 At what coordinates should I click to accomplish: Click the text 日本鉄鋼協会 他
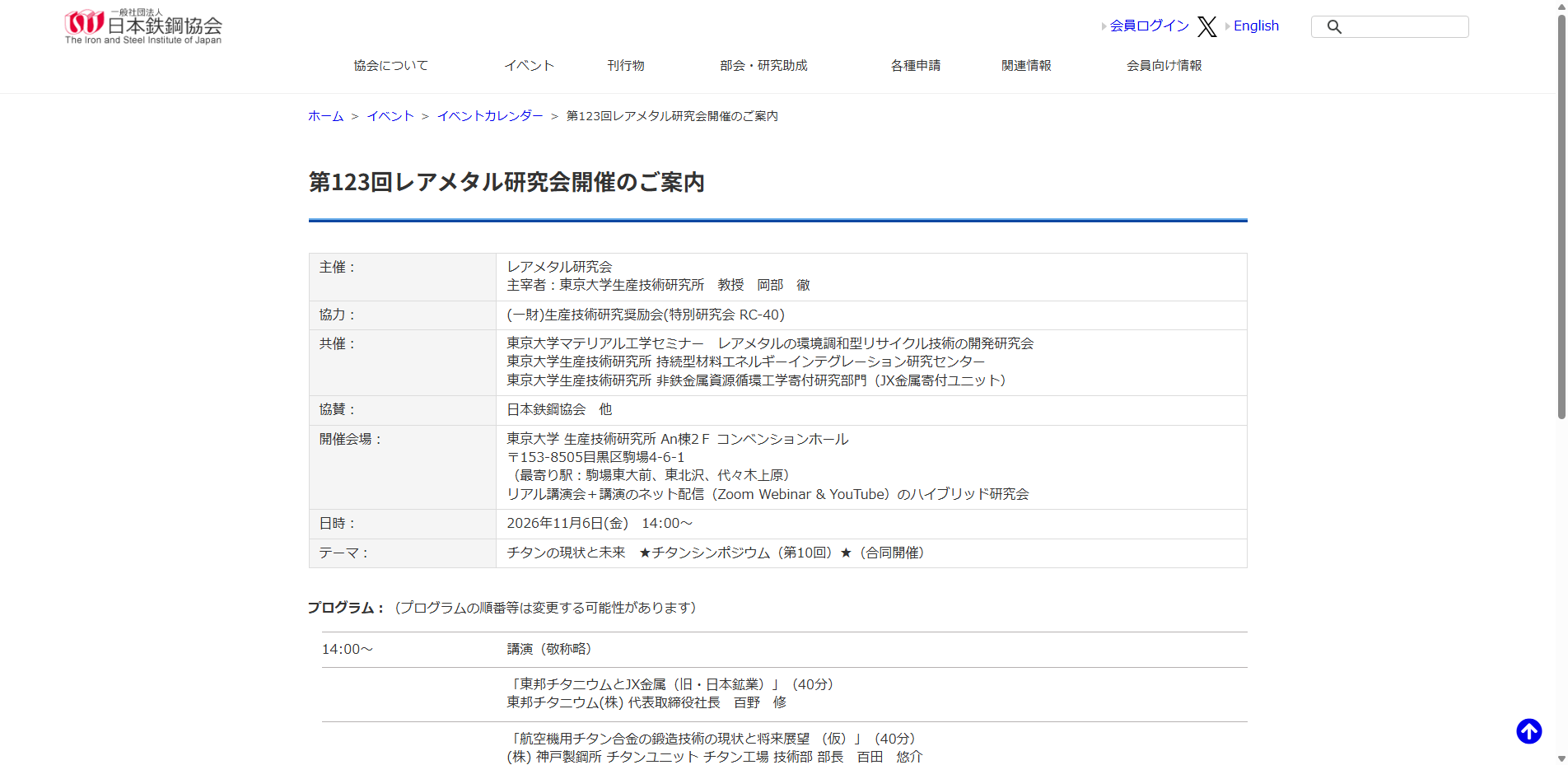(x=559, y=409)
